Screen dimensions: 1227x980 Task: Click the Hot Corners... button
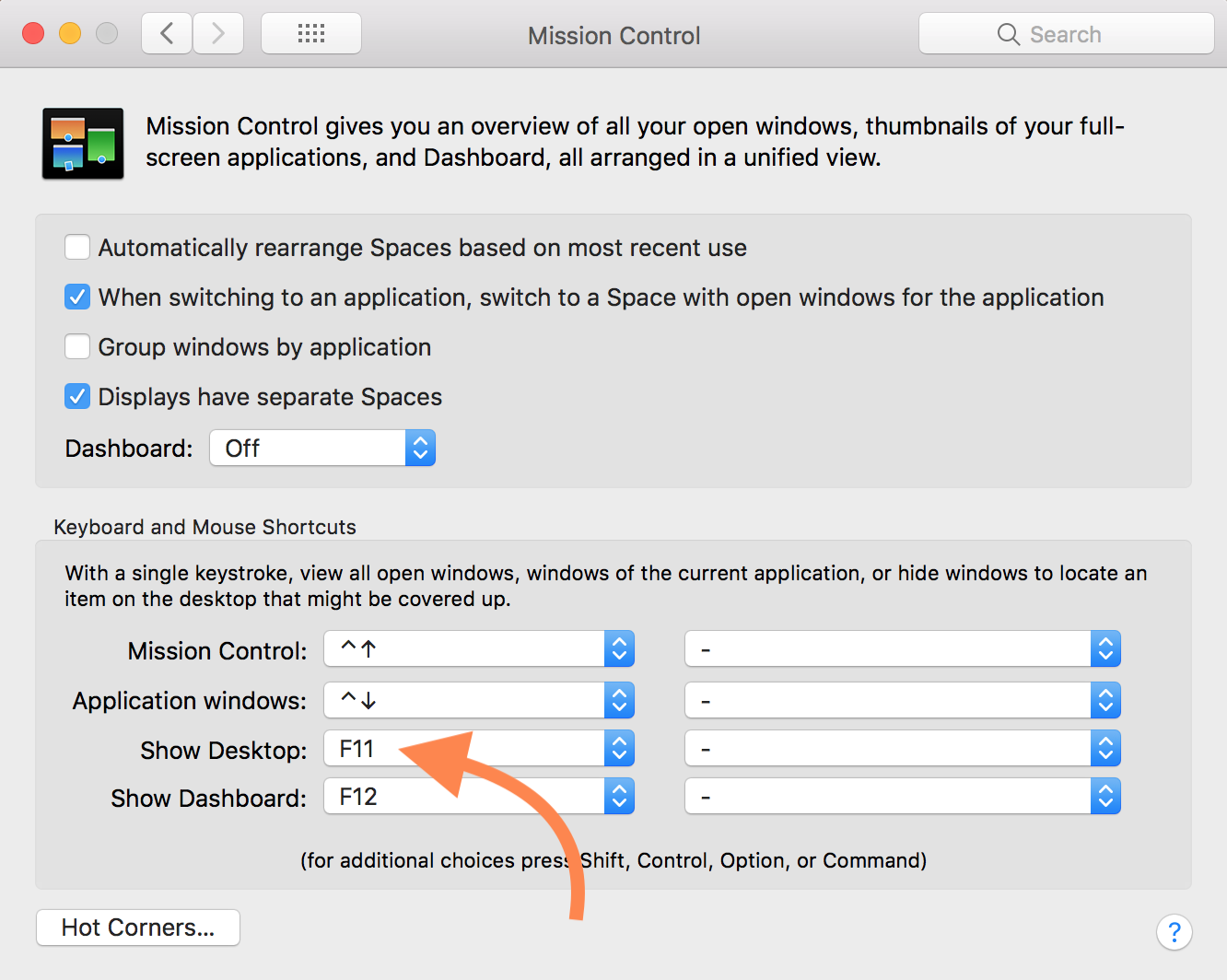pyautogui.click(x=138, y=927)
